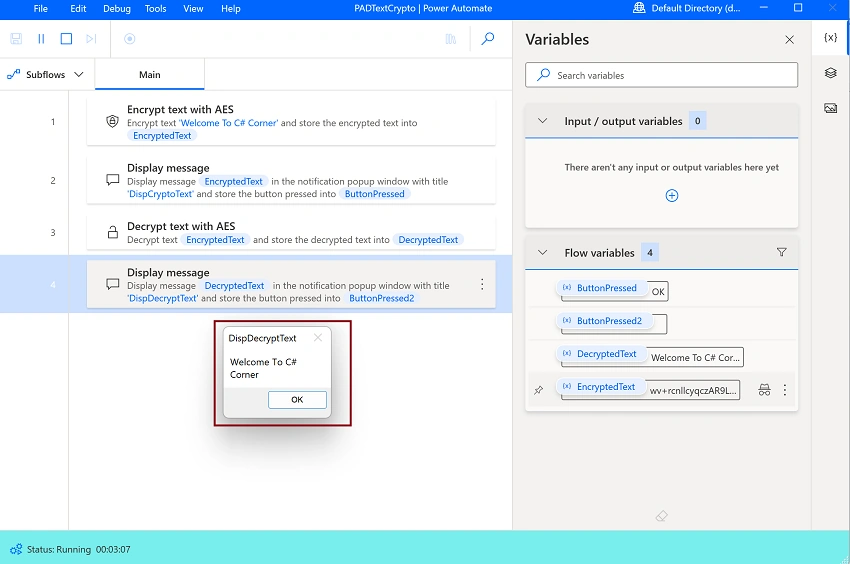The image size is (850, 564).
Task: Click the Decrypt text with AES lock icon
Action: pos(113,232)
